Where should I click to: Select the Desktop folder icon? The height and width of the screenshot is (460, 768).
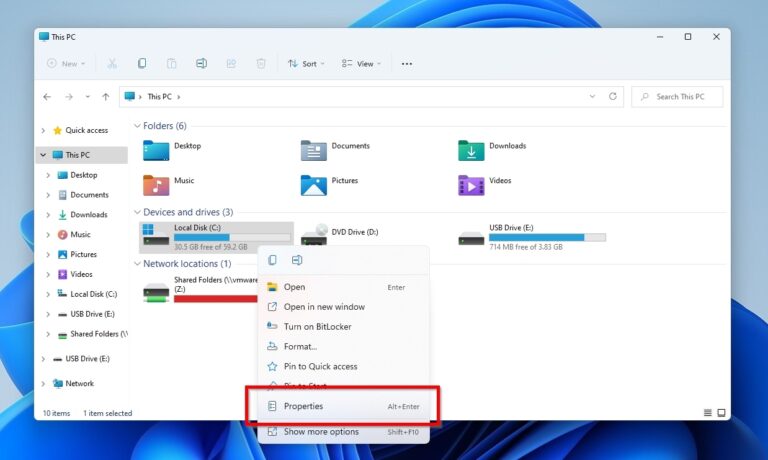[x=156, y=150]
